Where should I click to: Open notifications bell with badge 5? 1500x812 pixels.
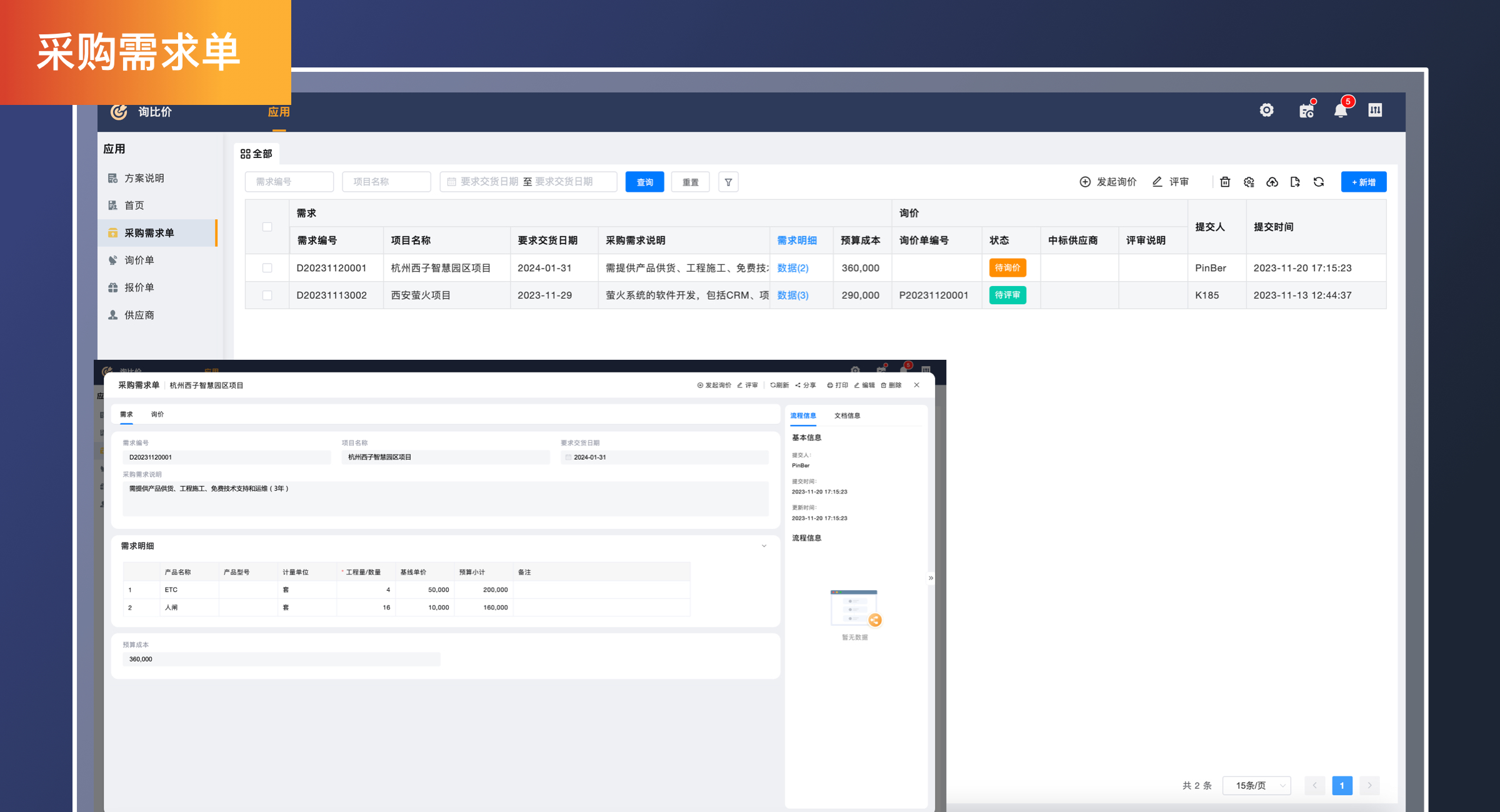click(1341, 111)
